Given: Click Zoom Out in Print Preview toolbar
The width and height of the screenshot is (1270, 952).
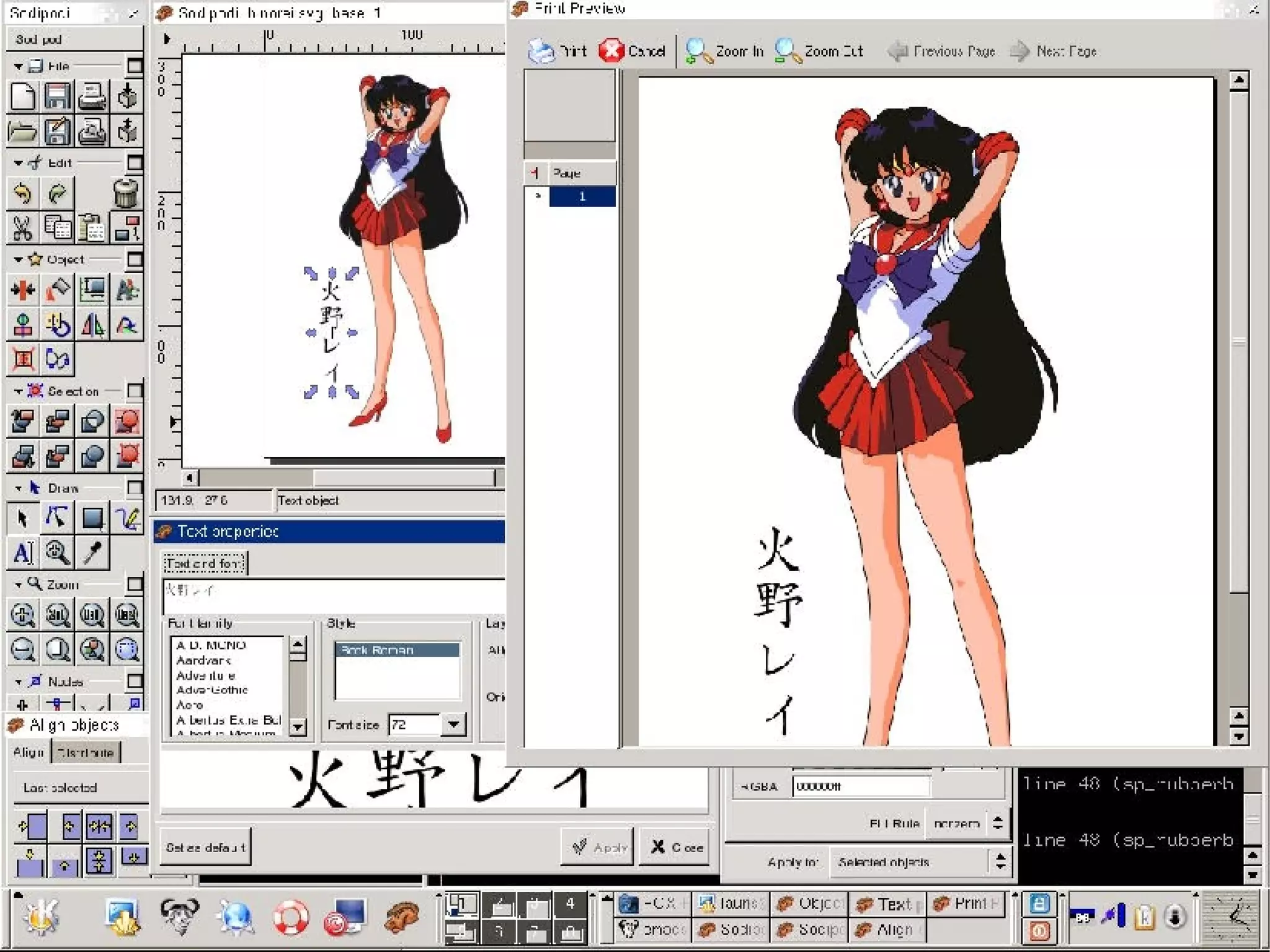Looking at the screenshot, I should coord(819,51).
